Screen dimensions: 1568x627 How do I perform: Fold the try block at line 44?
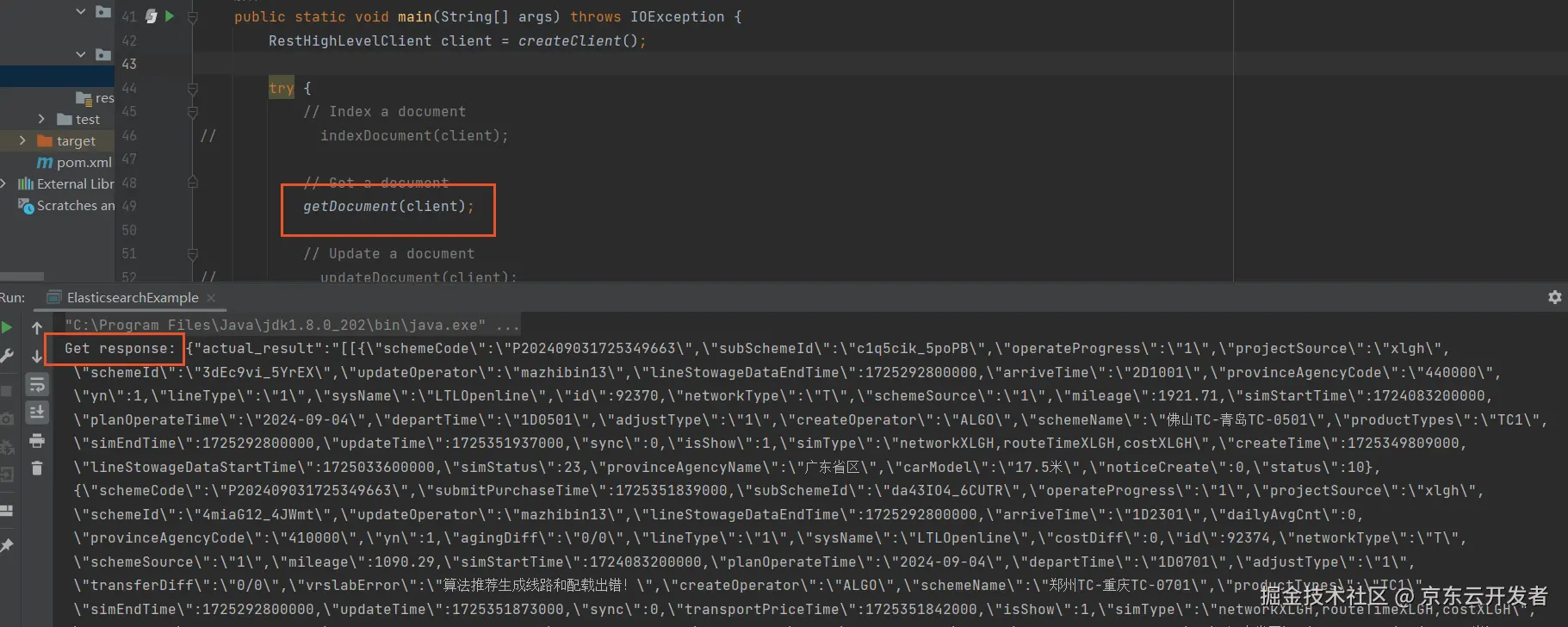pos(193,88)
